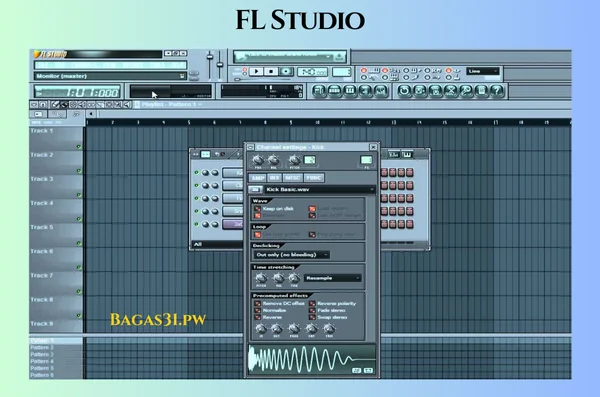
Task: Click the Track 8 label
Action: click(42, 299)
